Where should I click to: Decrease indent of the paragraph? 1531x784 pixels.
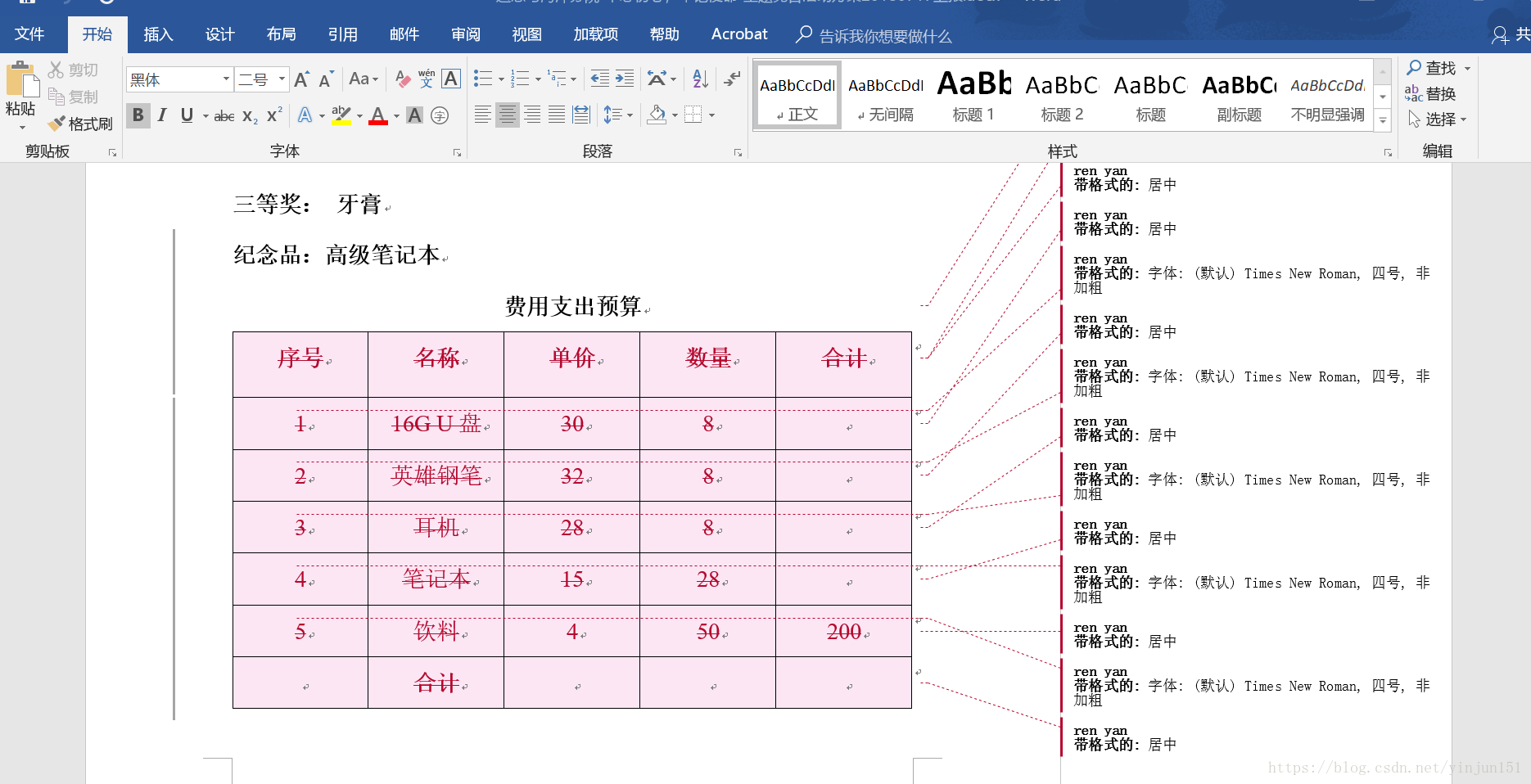pyautogui.click(x=600, y=79)
